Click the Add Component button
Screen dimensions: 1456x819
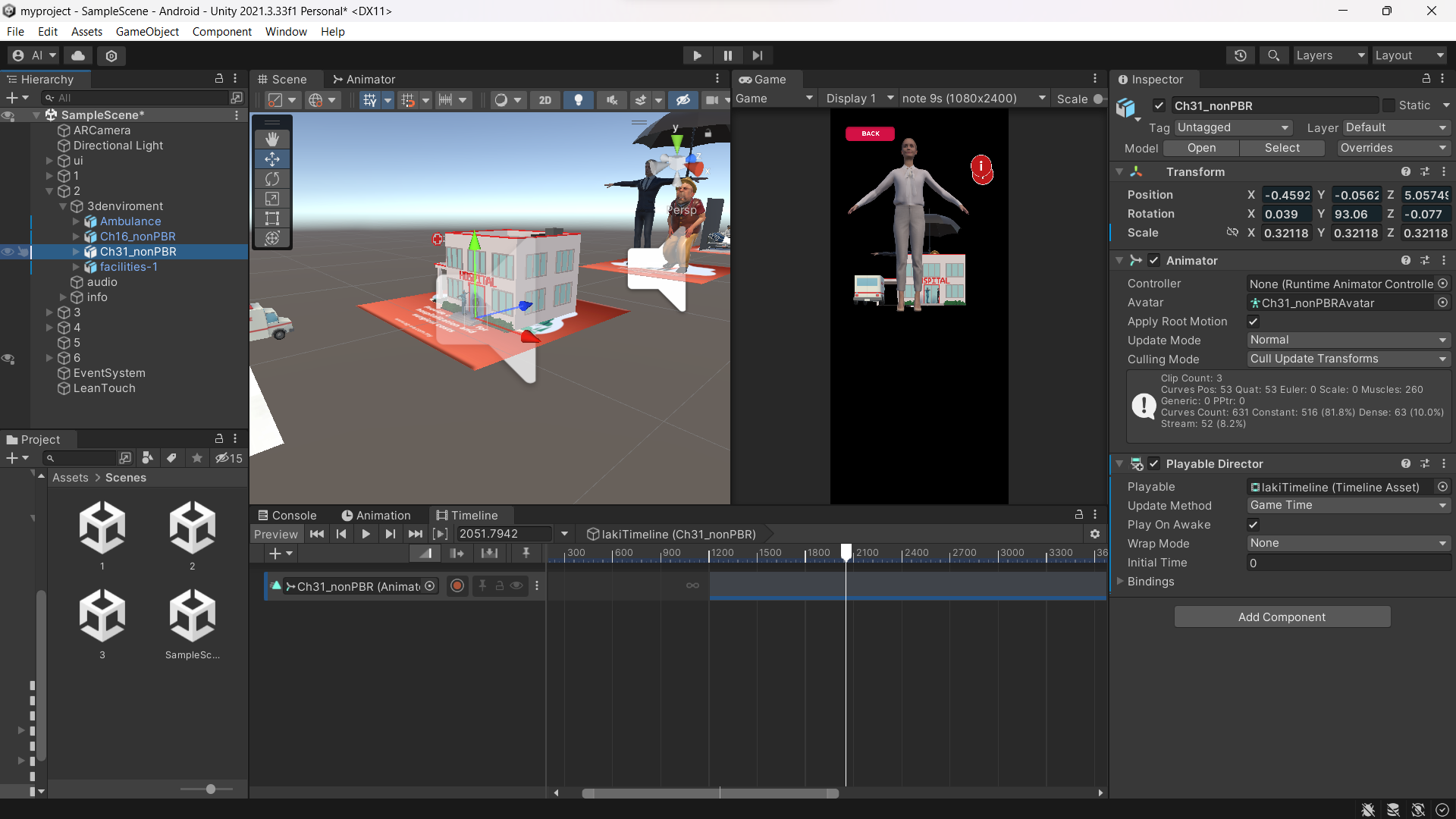pos(1282,617)
